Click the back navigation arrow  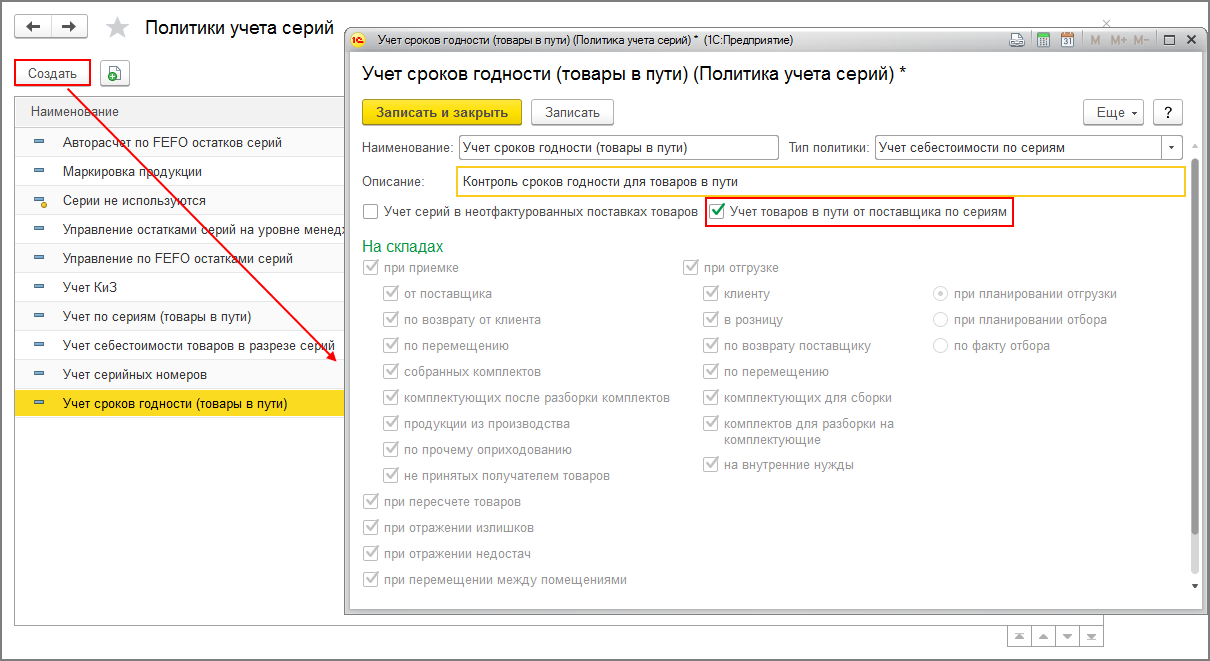click(33, 27)
